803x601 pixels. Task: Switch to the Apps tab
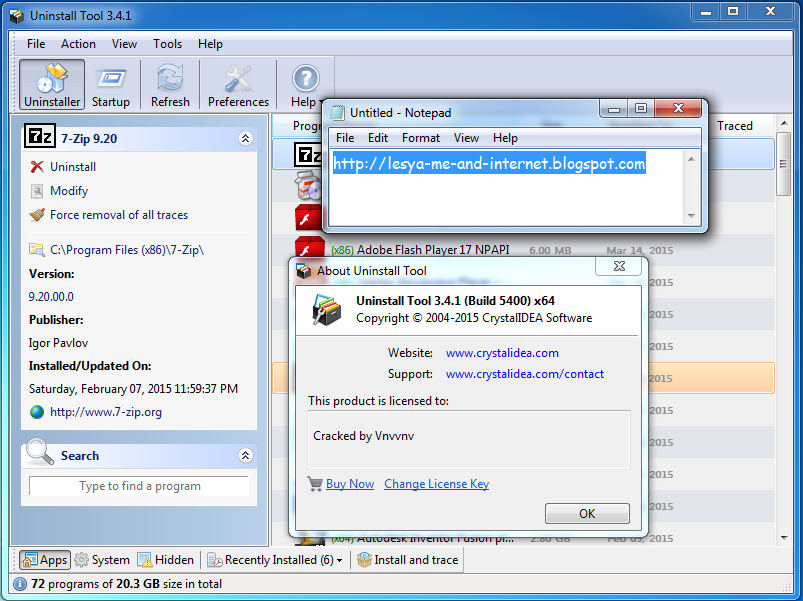[x=45, y=560]
